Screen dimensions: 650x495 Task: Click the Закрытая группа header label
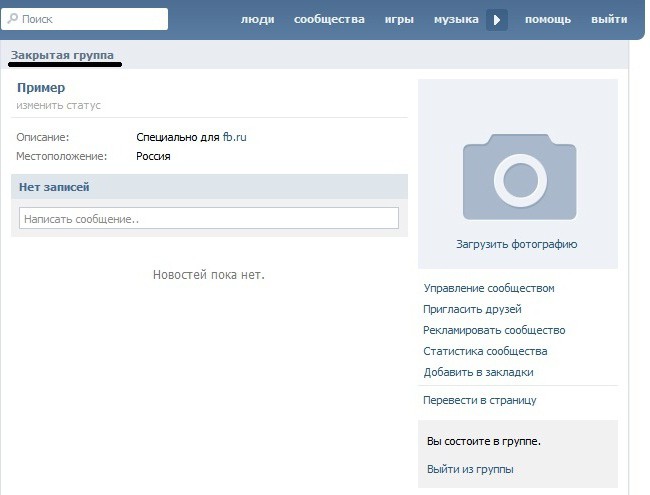62,55
